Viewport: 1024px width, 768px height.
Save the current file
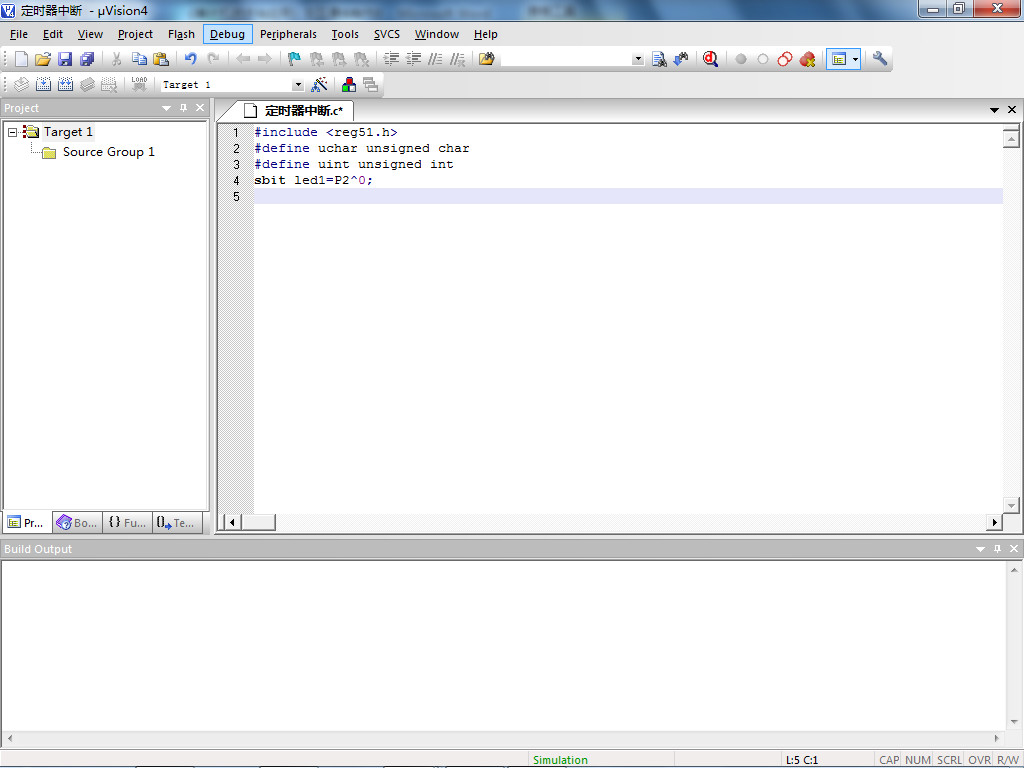pyautogui.click(x=65, y=59)
